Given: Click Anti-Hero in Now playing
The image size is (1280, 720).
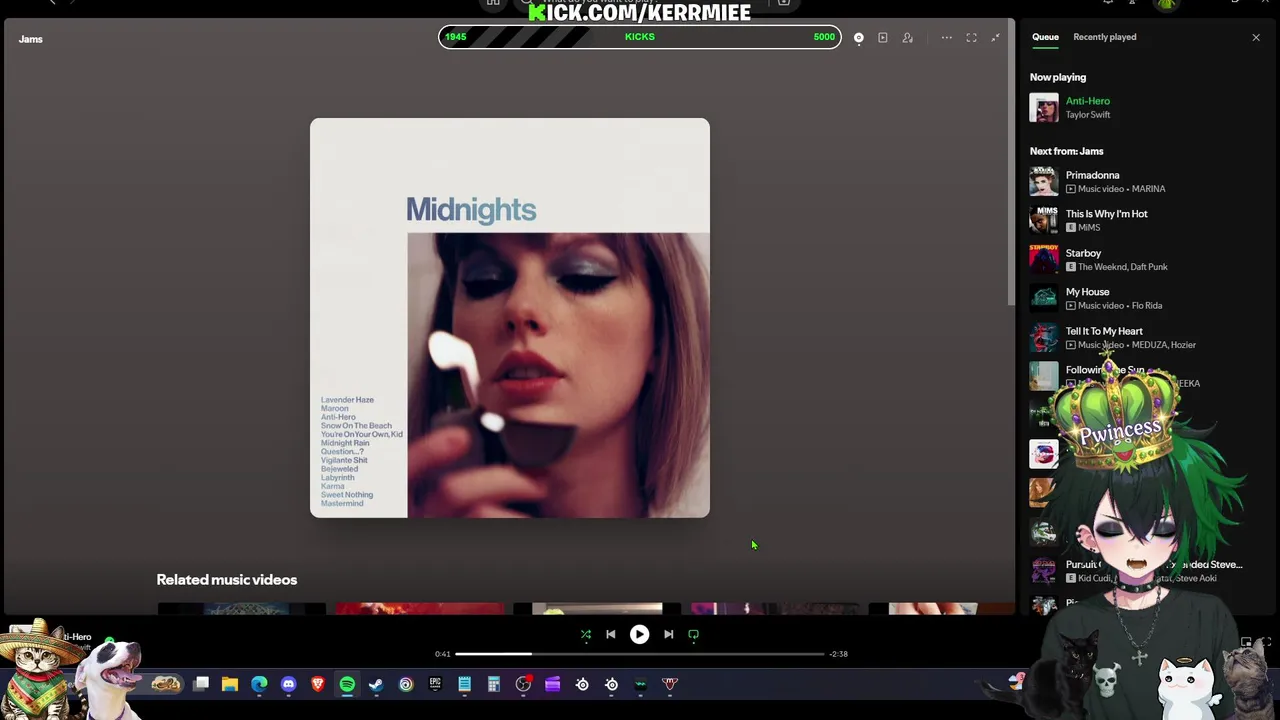Looking at the screenshot, I should coord(1087,101).
